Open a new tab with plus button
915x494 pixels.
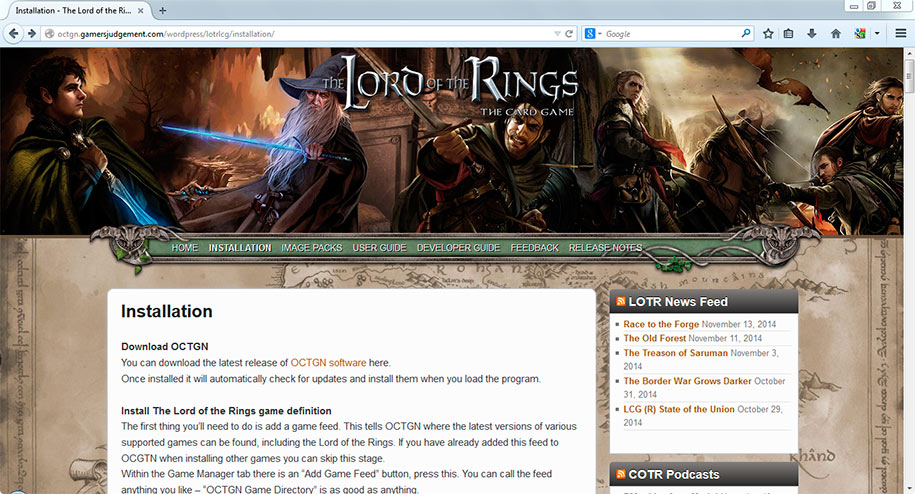click(163, 10)
